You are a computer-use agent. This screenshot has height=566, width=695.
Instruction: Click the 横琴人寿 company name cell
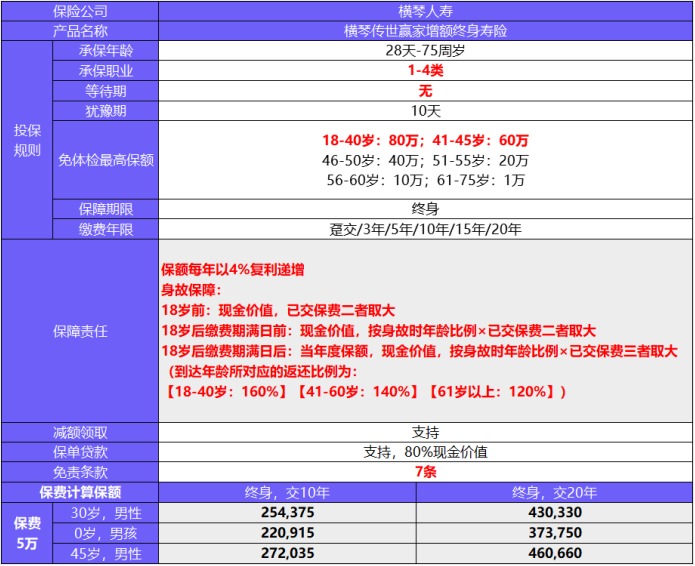[x=425, y=12]
